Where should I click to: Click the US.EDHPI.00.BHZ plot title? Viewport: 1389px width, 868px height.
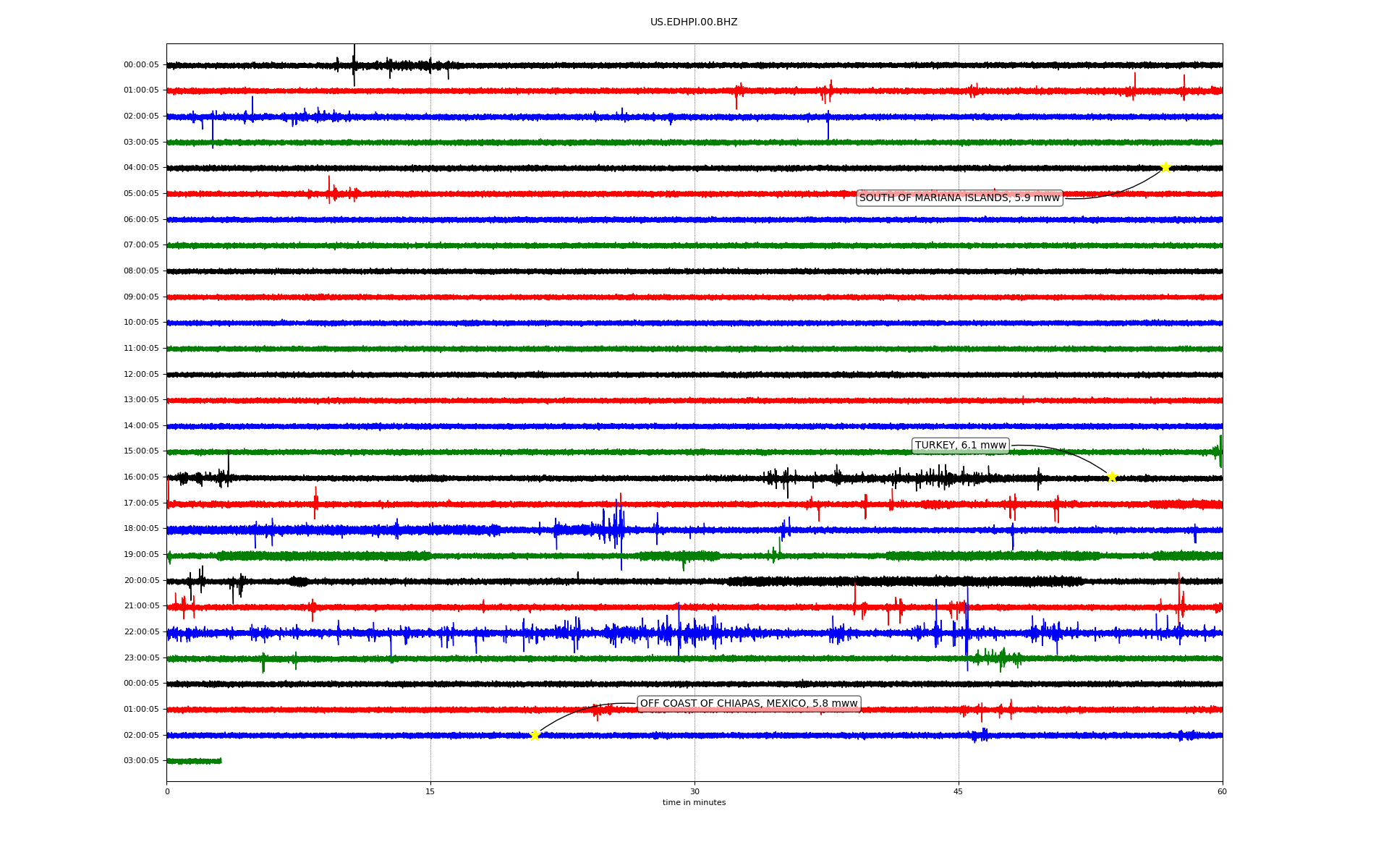(x=694, y=22)
